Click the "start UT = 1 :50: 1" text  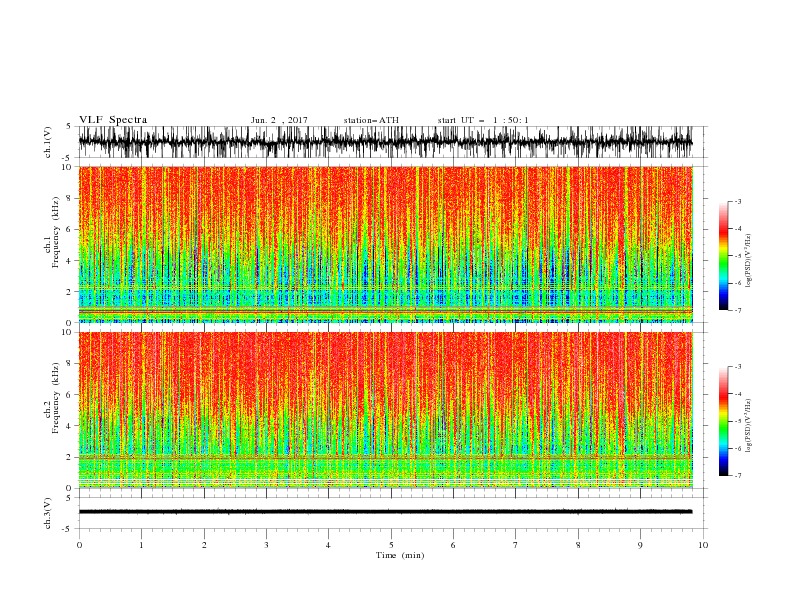(x=483, y=120)
